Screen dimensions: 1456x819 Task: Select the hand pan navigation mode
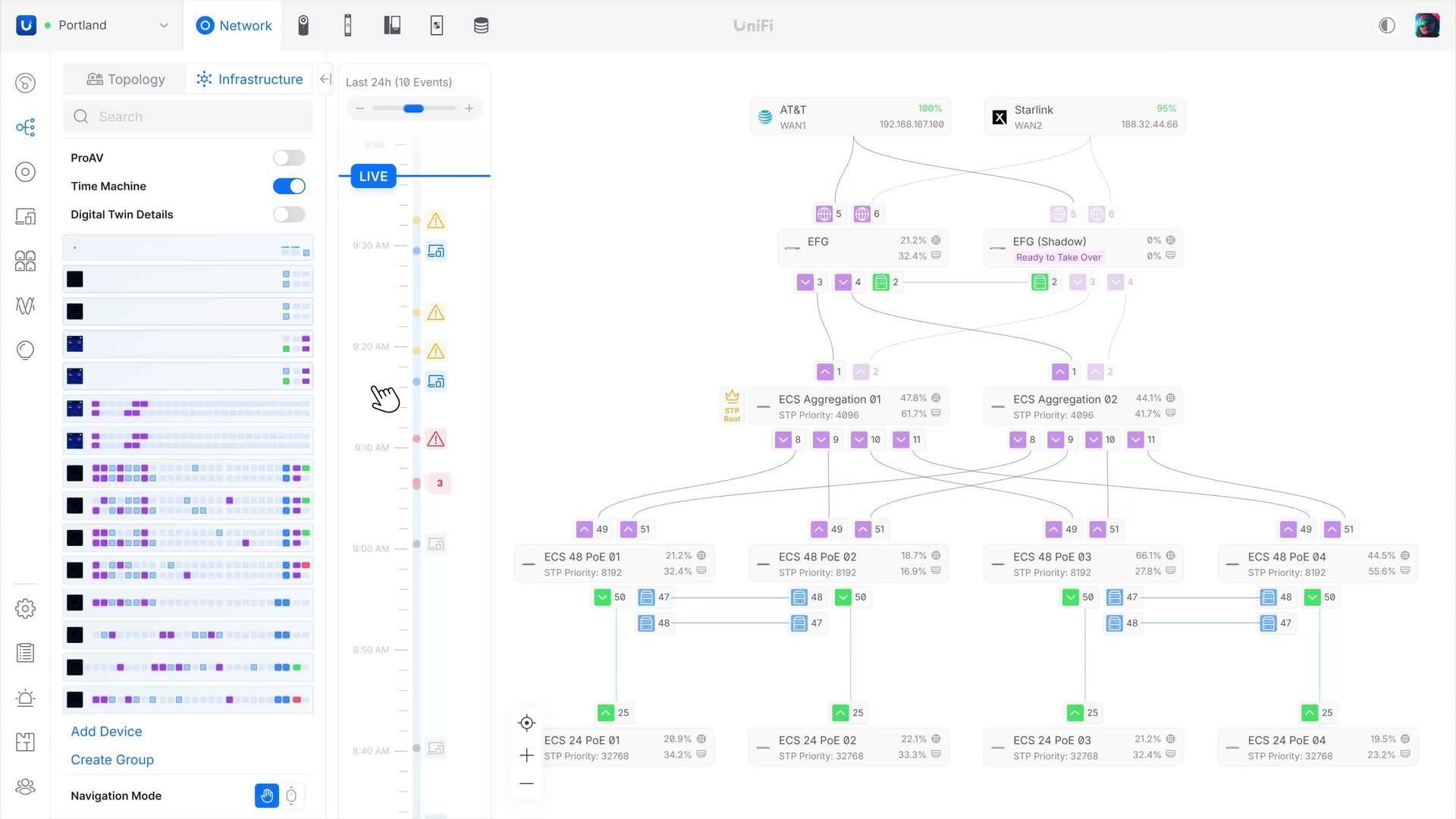coord(267,795)
